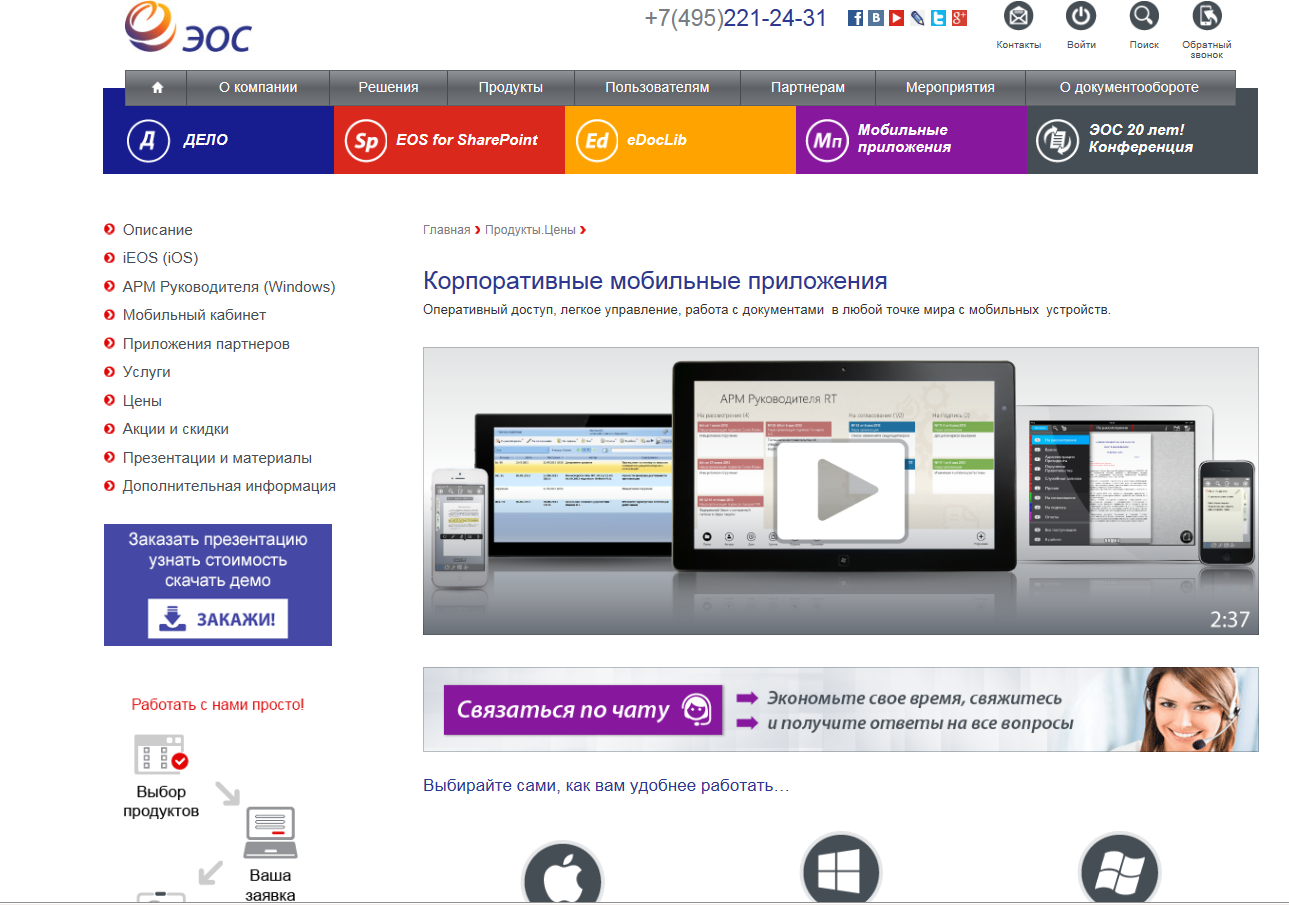
Task: Click the Мп icon for mobile apps
Action: 828,141
